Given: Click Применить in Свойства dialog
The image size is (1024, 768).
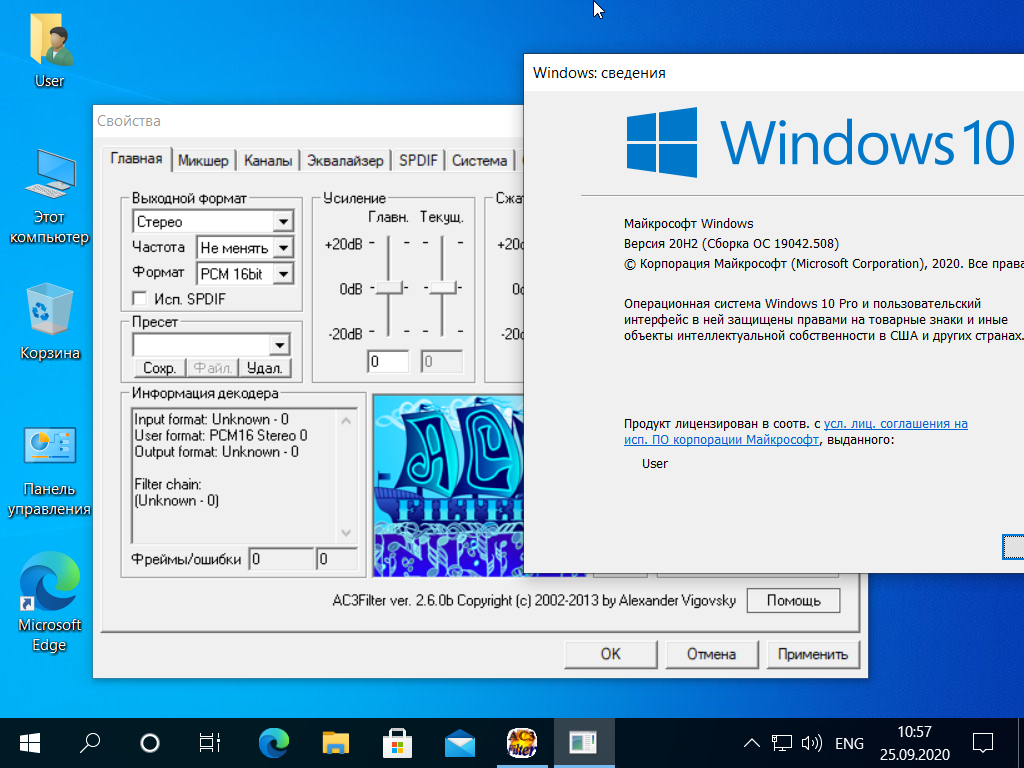Looking at the screenshot, I should 812,654.
